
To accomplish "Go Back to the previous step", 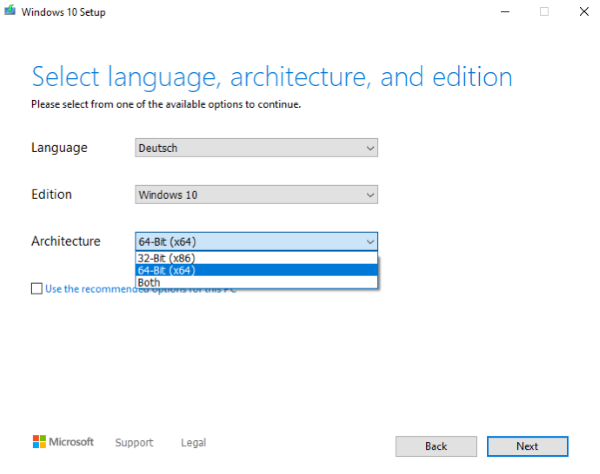I will coord(436,446).
